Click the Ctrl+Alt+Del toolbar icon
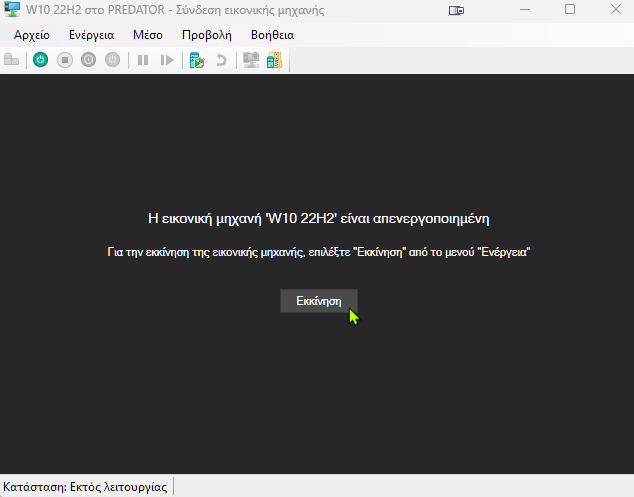 pos(11,60)
